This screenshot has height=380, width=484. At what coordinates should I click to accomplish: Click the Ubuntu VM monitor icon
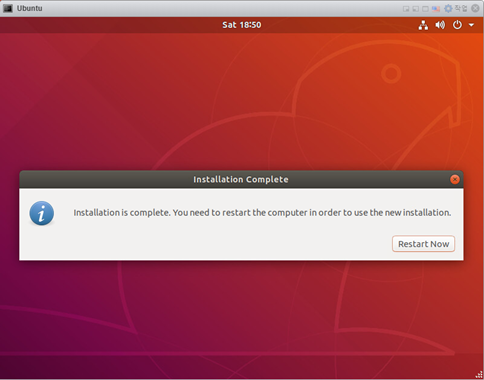8,8
